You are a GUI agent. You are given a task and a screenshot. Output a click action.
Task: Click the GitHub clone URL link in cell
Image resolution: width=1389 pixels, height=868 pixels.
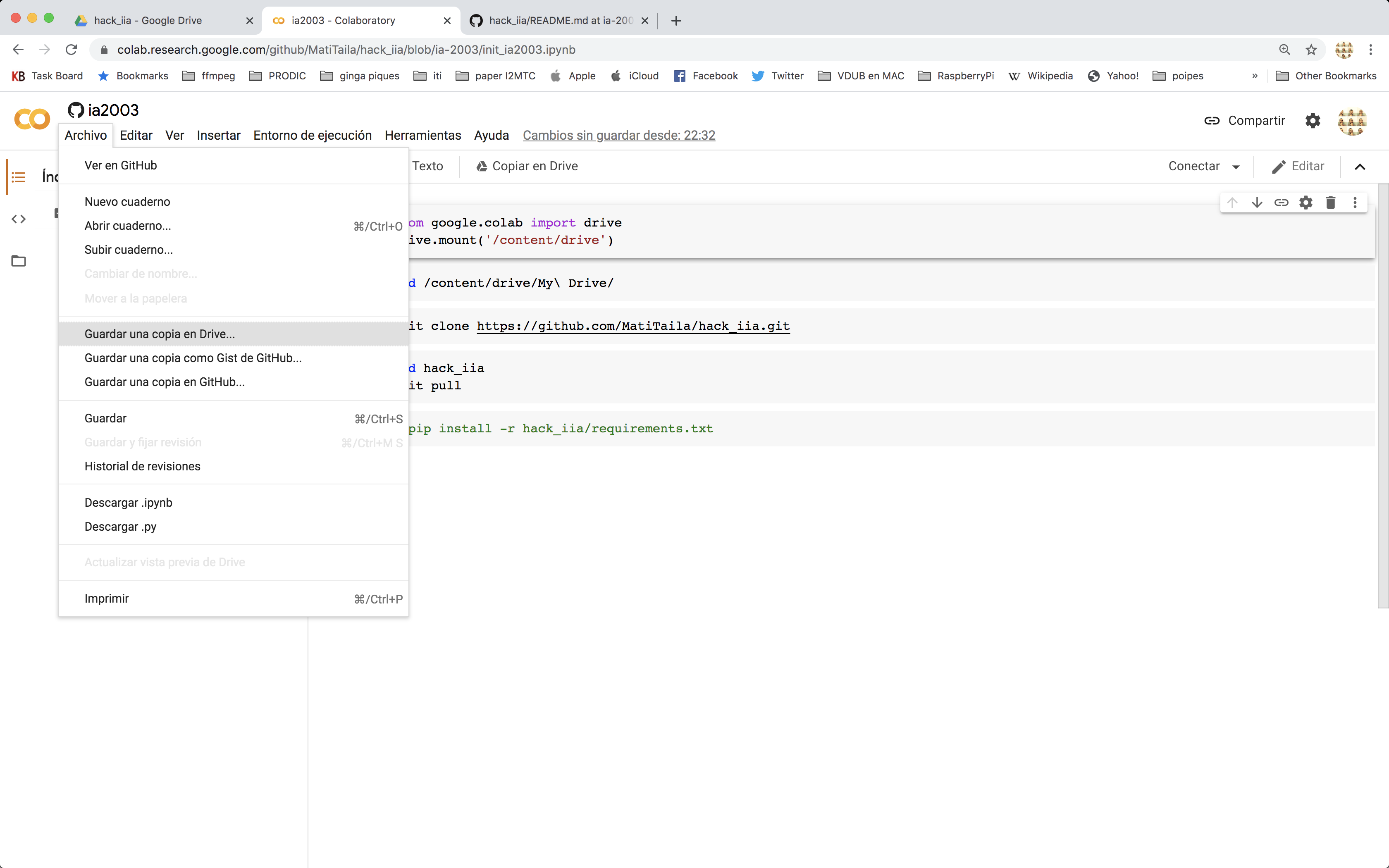[632, 325]
